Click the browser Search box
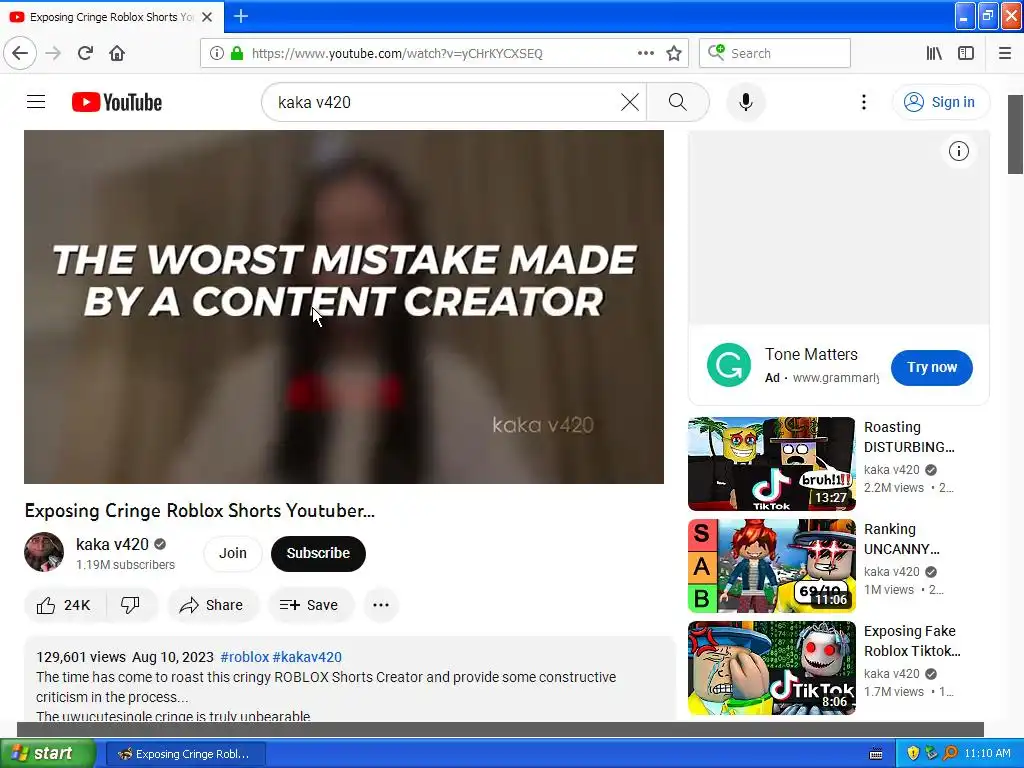Screen dimensions: 1024x768 775,53
